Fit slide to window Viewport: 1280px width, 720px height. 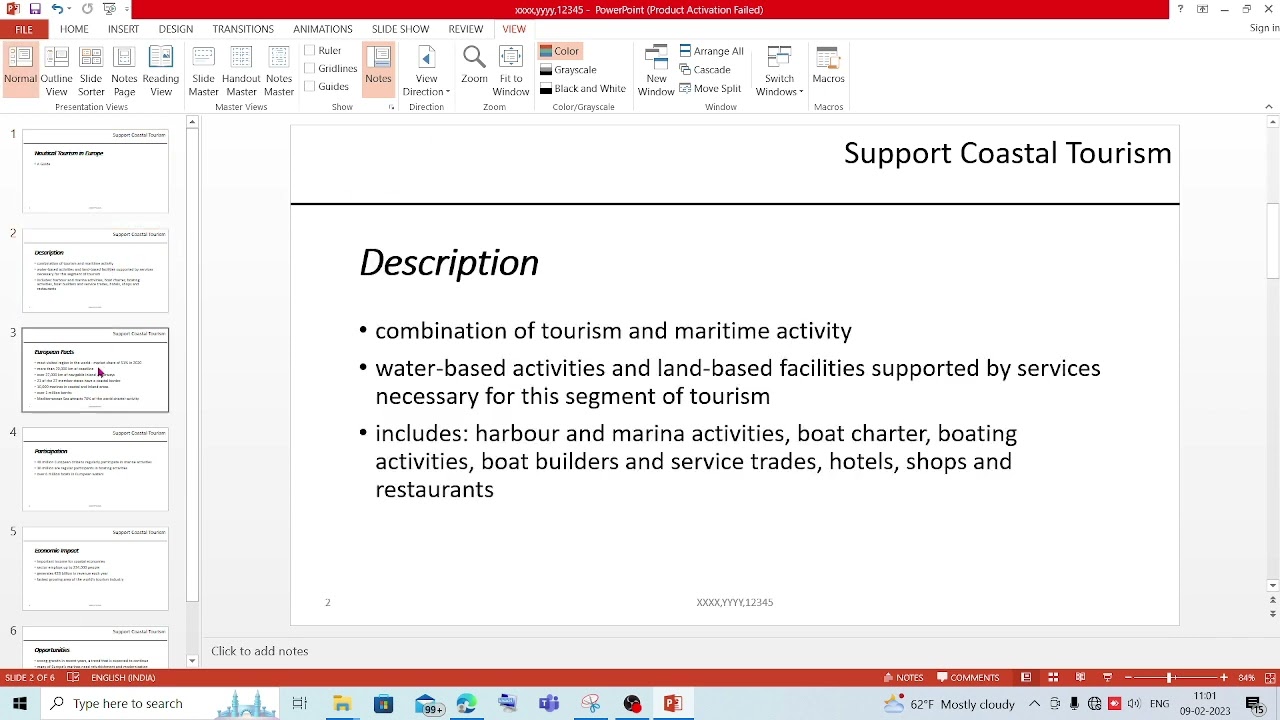click(x=510, y=70)
